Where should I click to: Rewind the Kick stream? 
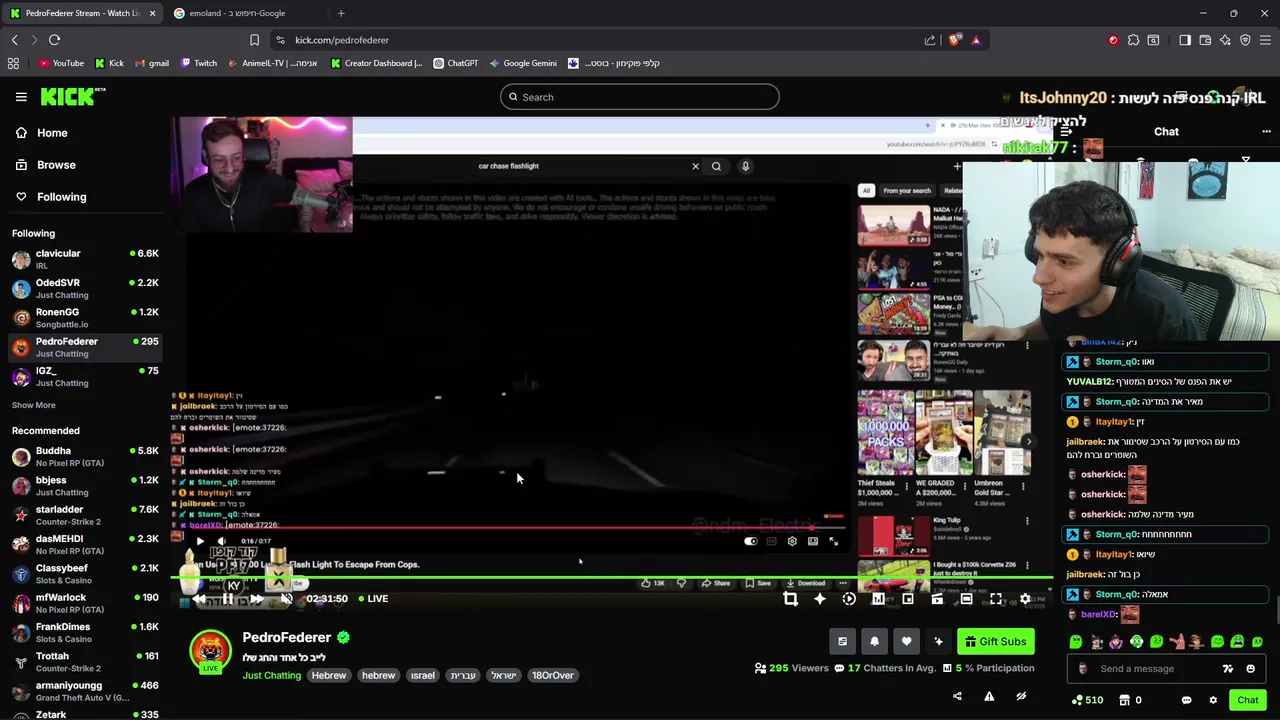click(x=199, y=599)
